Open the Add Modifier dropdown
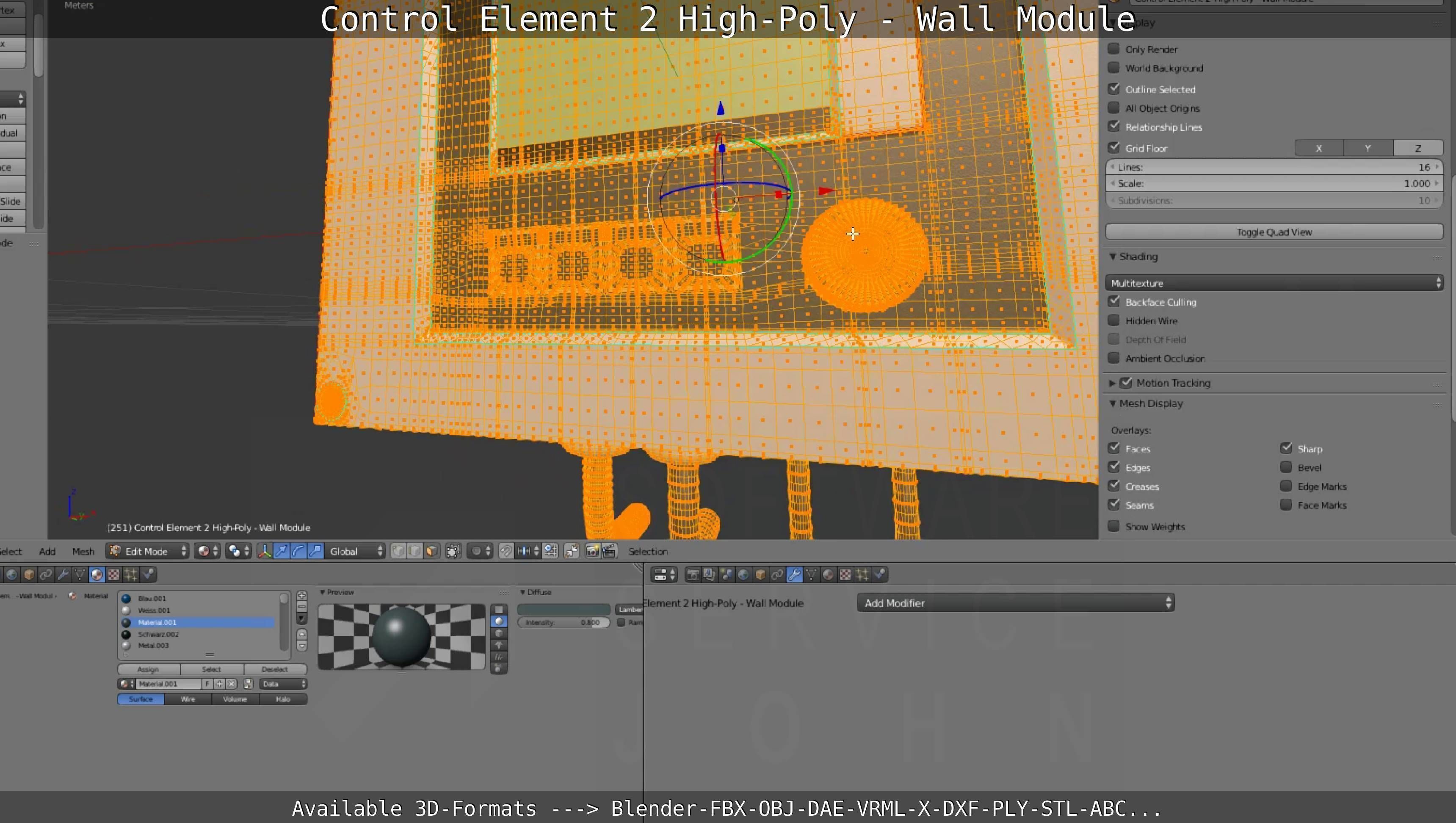Viewport: 1456px width, 823px height. pos(1016,602)
